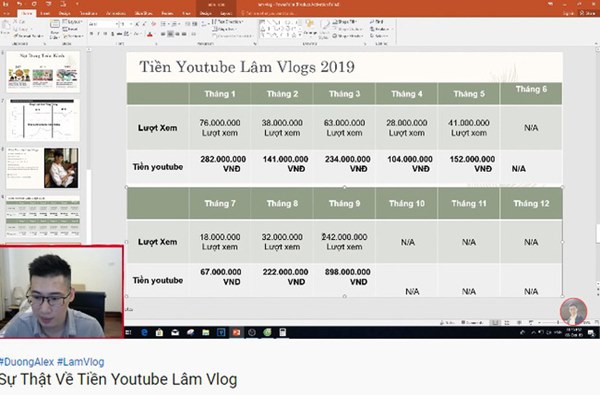Viewport: 600px width, 395px height.
Task: Open Quick Styles gallery
Action: pyautogui.click(x=324, y=29)
